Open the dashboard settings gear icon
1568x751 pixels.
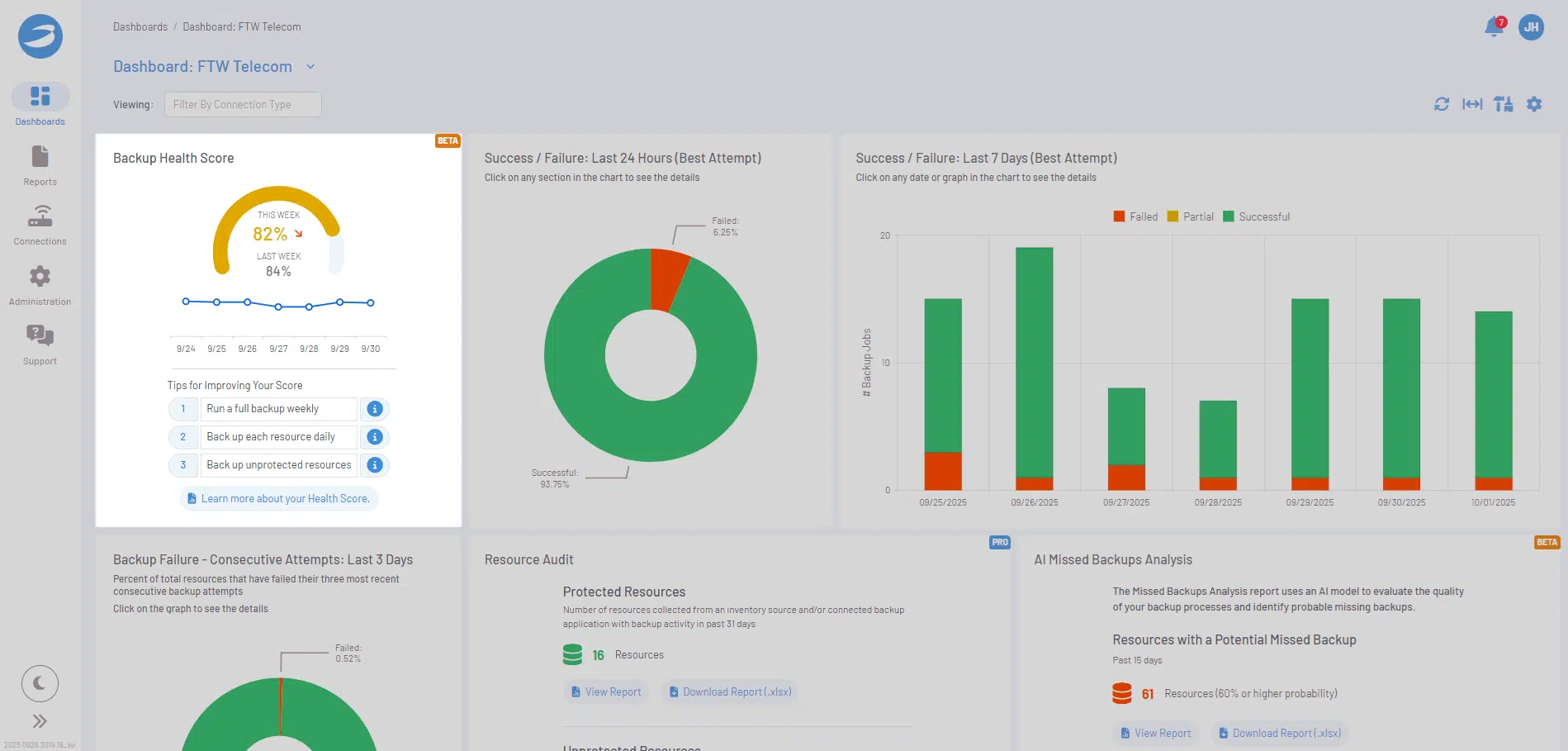1534,104
